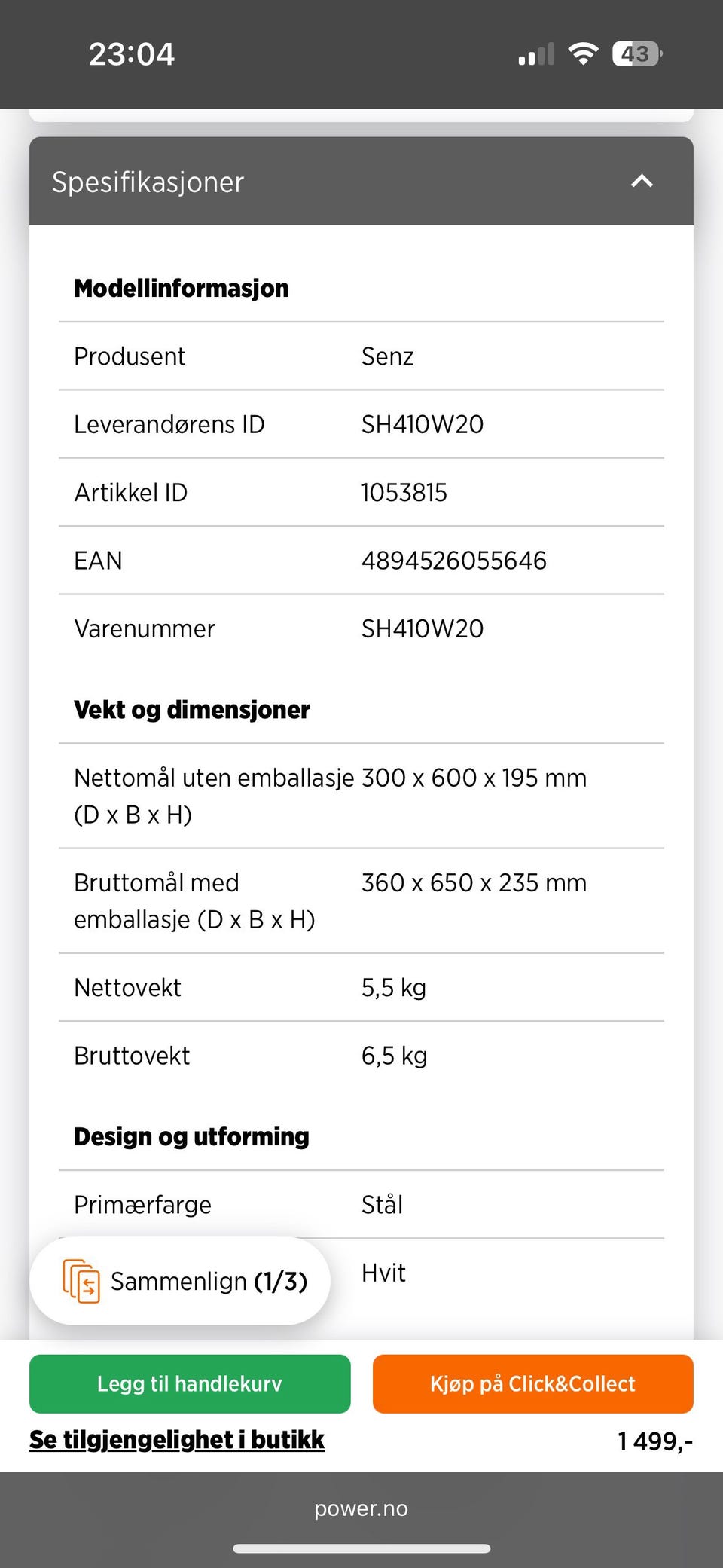Tap the Wi-Fi status icon

(x=583, y=53)
